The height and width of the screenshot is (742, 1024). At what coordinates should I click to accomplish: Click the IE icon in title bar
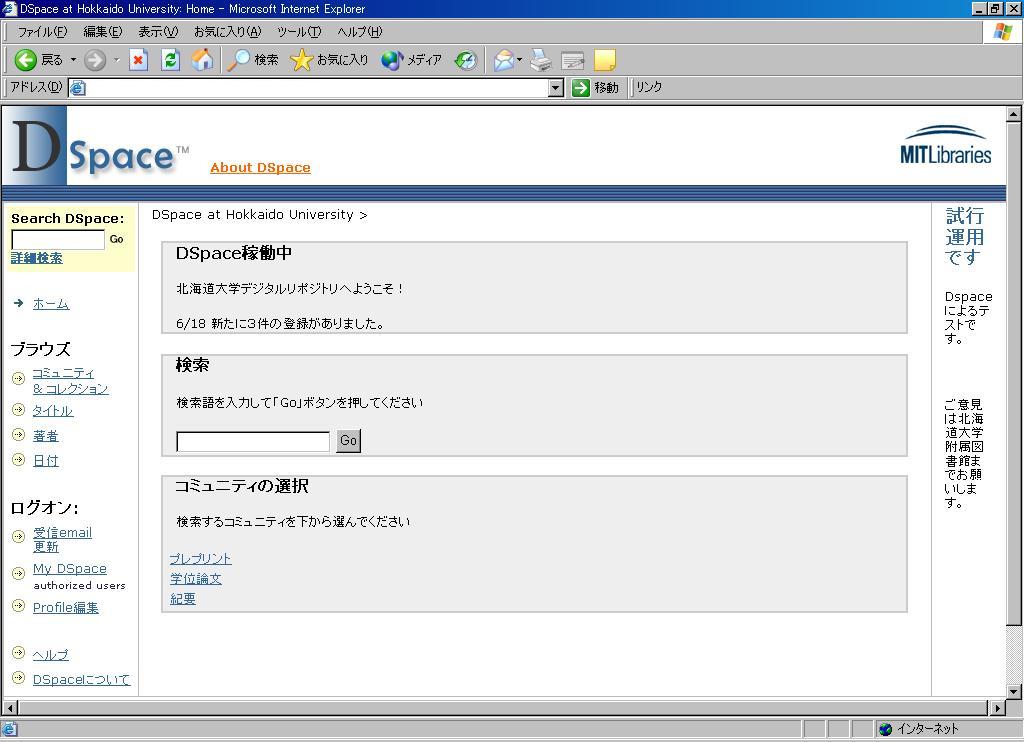9,8
